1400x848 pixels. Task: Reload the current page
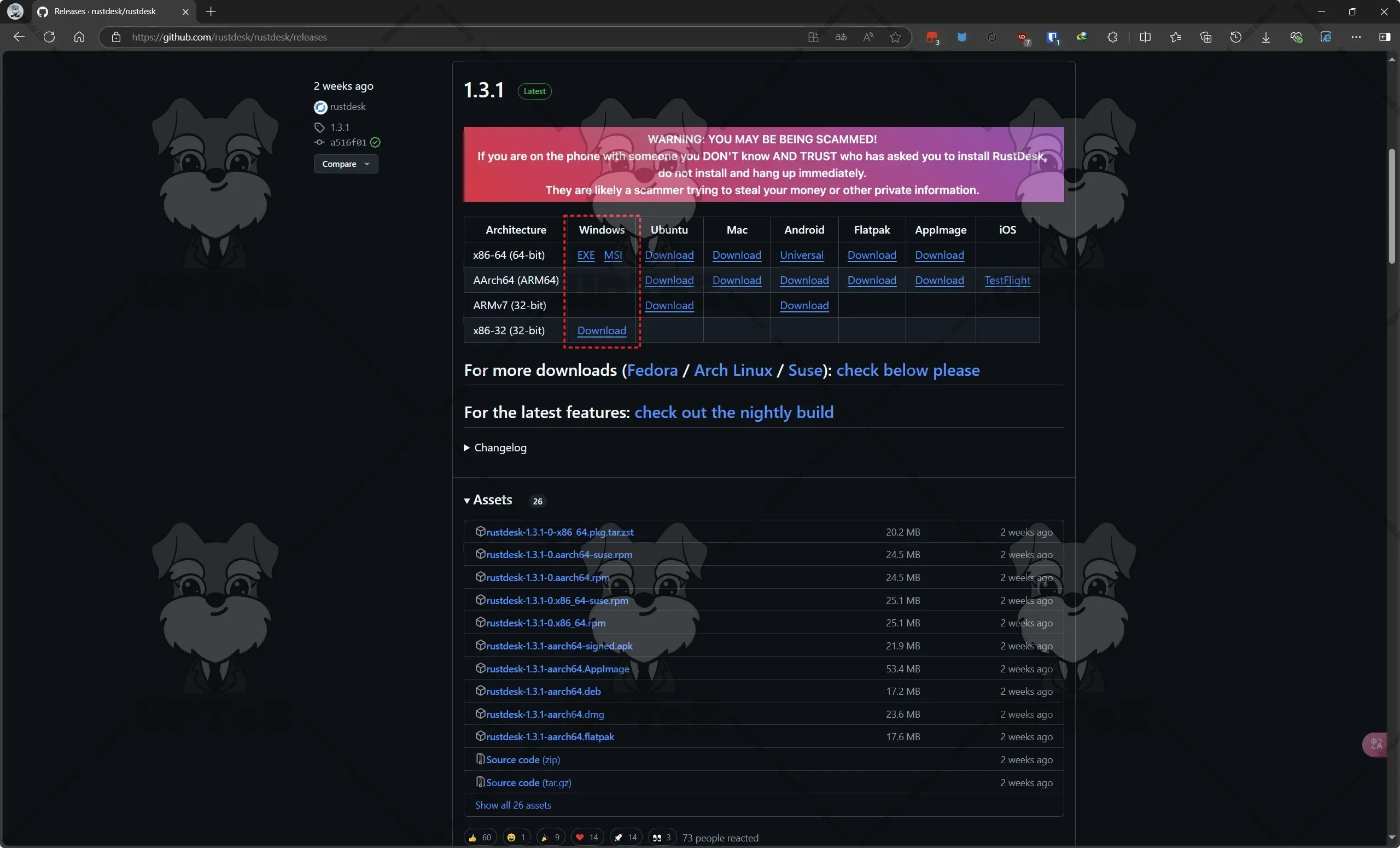tap(49, 37)
